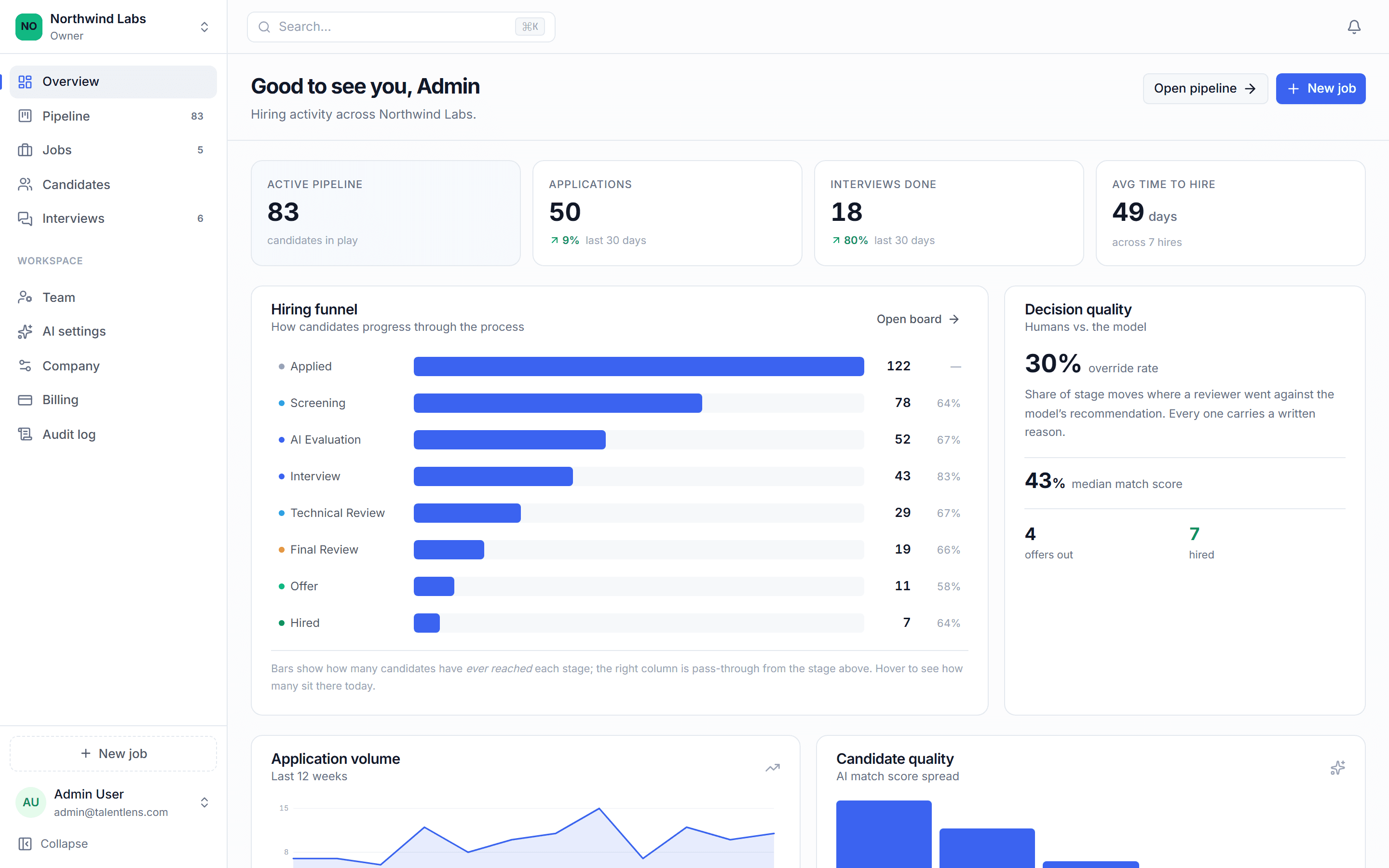Viewport: 1389px width, 868px height.
Task: Click the Pipeline count badge 83
Action: click(197, 116)
